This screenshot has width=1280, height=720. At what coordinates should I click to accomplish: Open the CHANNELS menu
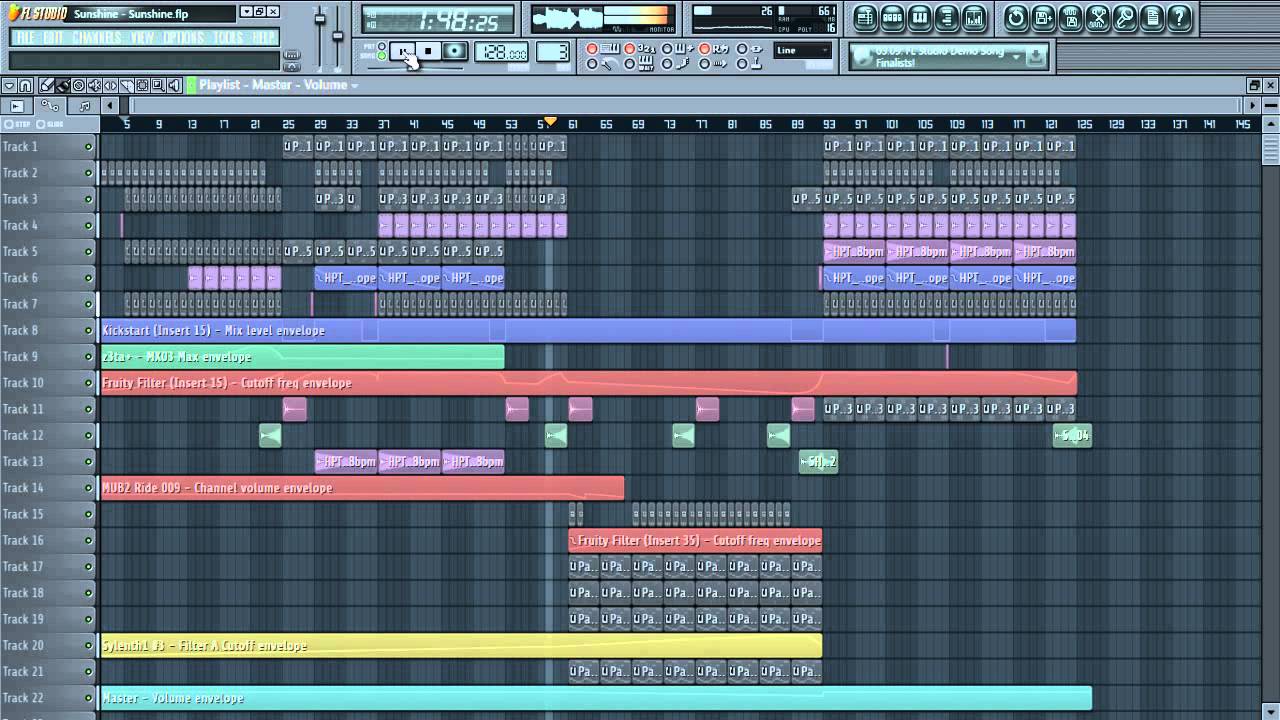click(x=98, y=37)
